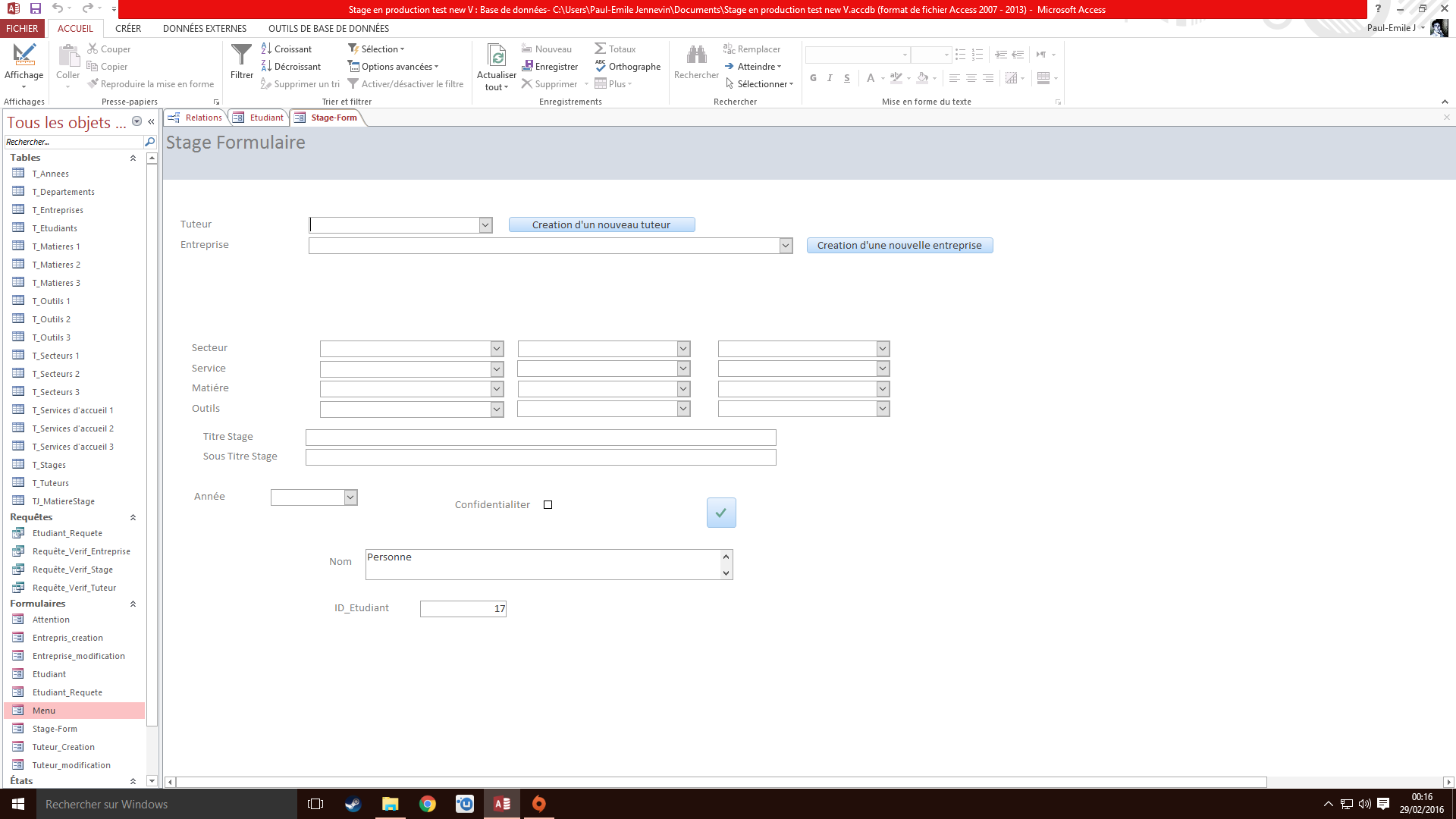
Task: Enable the Activate/Desactivate filter toggle
Action: click(x=405, y=84)
